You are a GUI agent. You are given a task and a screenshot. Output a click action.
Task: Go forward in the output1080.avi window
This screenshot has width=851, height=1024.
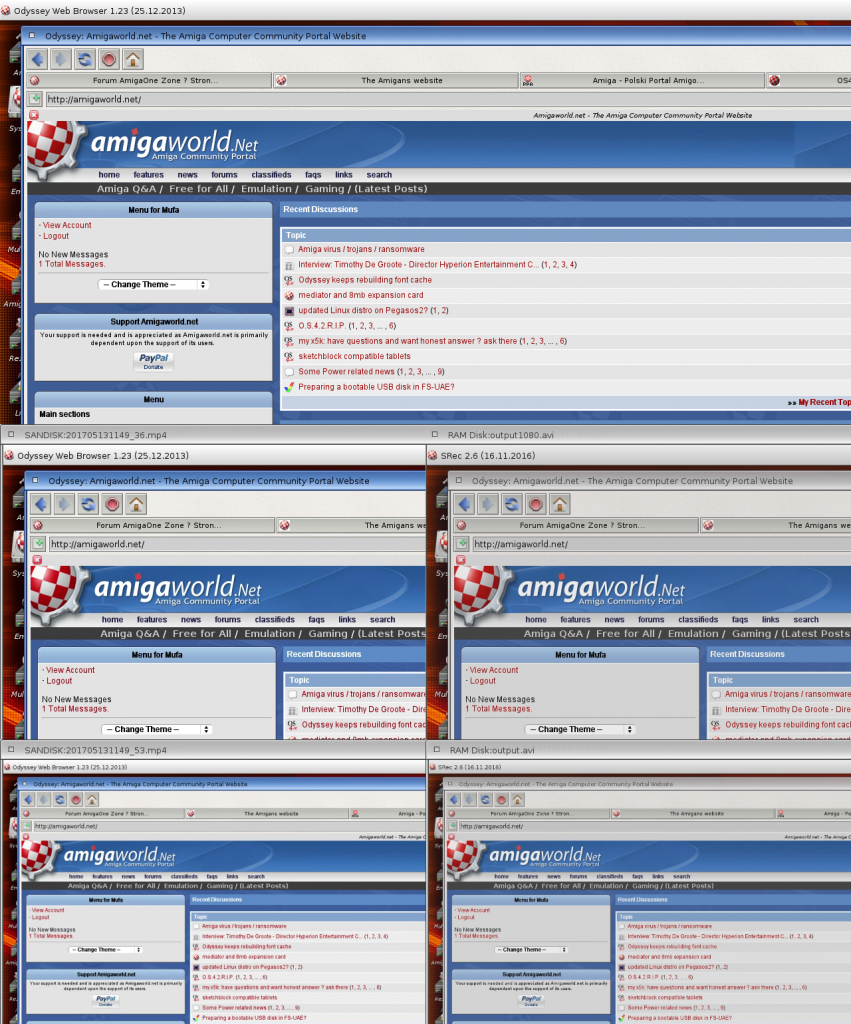[488, 504]
